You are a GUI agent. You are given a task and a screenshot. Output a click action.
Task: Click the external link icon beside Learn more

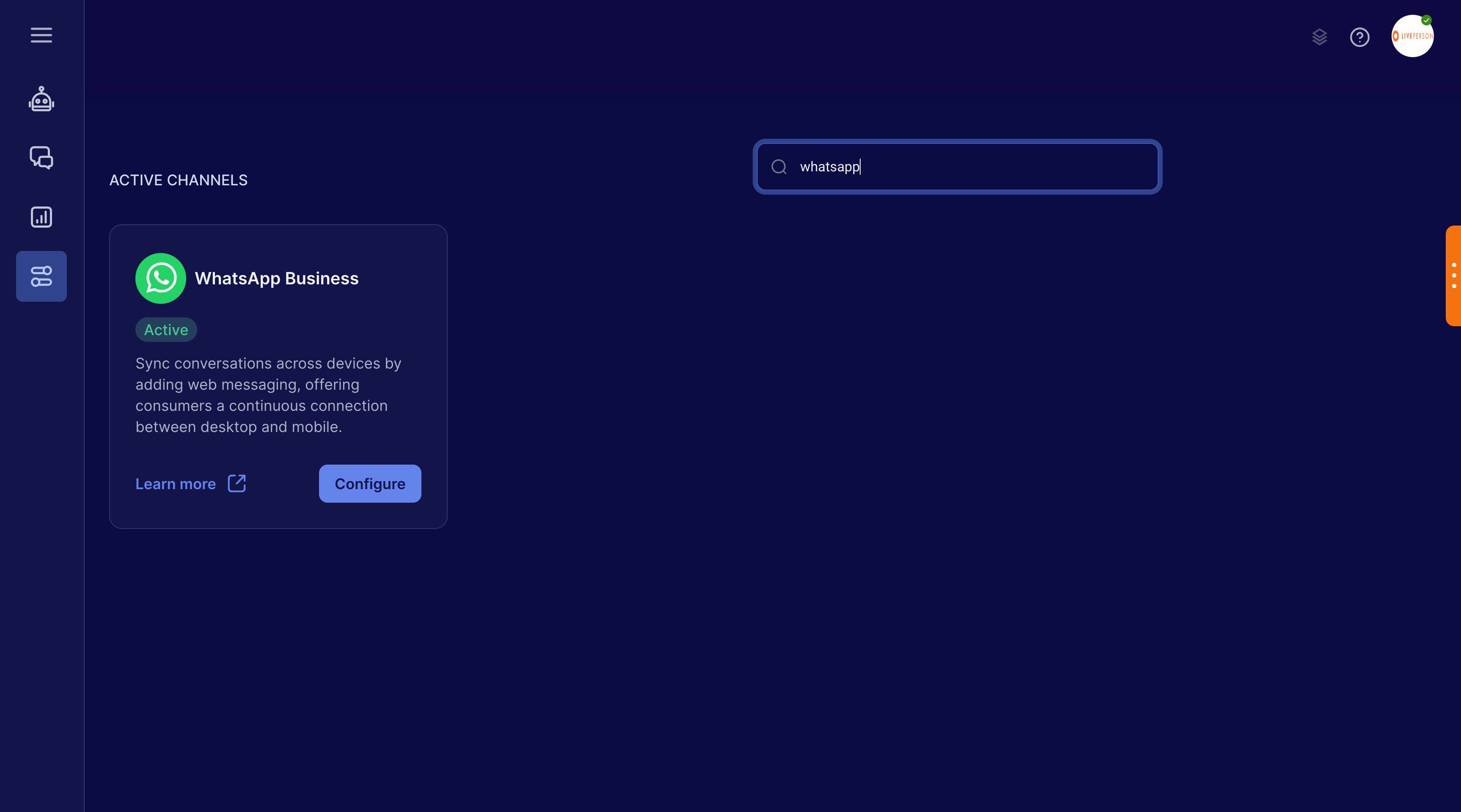(237, 484)
